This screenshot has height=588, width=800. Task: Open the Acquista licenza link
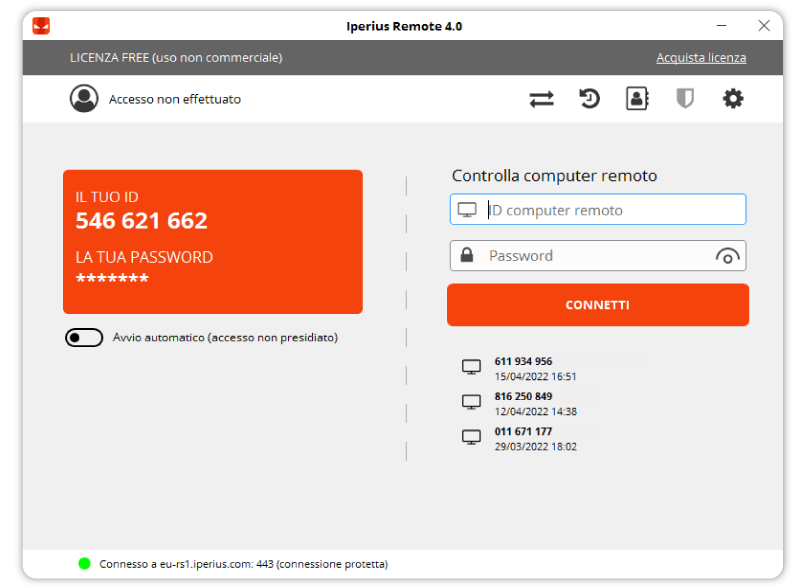(701, 58)
